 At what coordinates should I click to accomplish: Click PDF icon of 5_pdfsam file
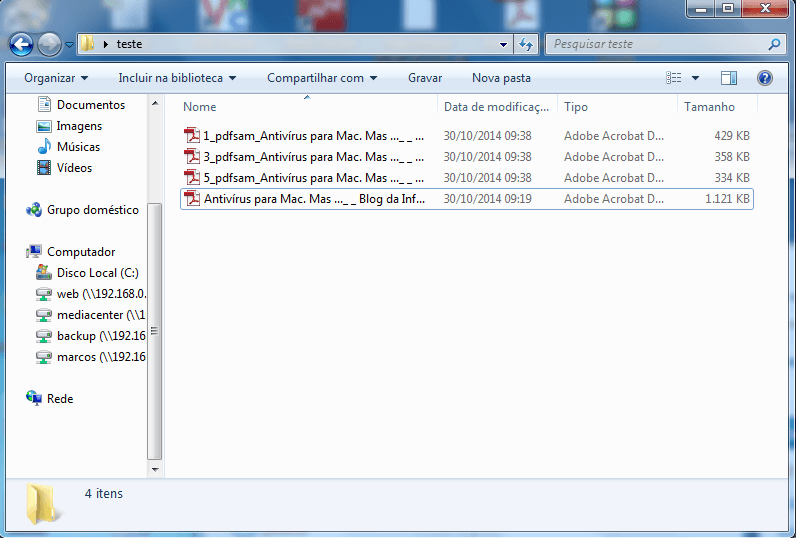192,177
